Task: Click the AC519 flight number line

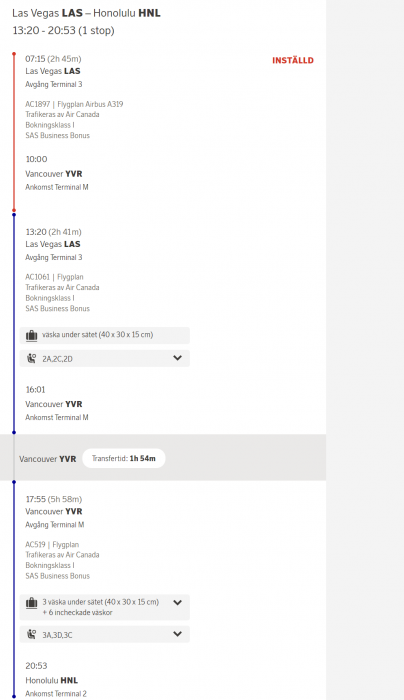Action: [52, 545]
